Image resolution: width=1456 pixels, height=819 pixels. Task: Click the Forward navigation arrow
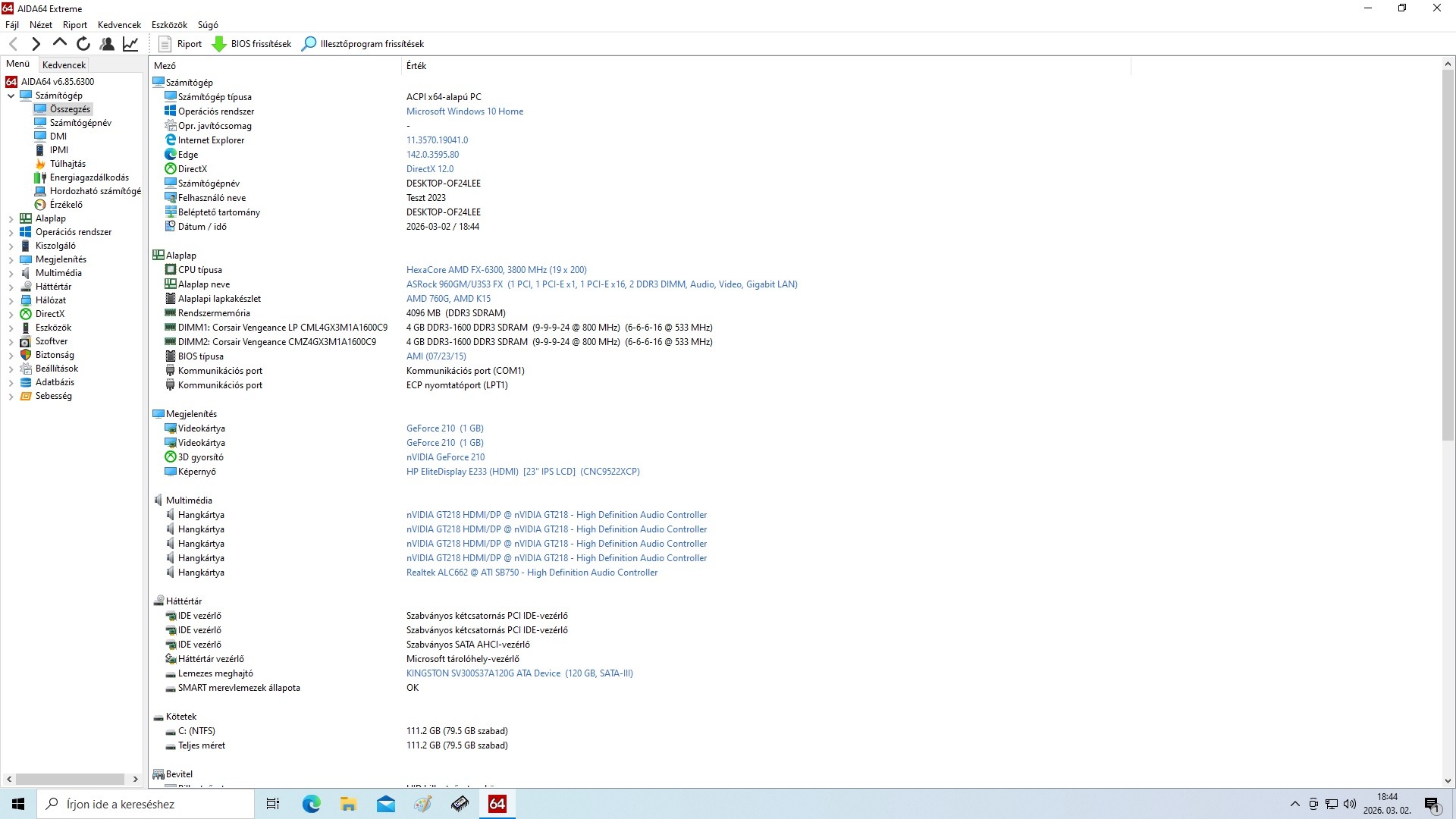pos(36,44)
